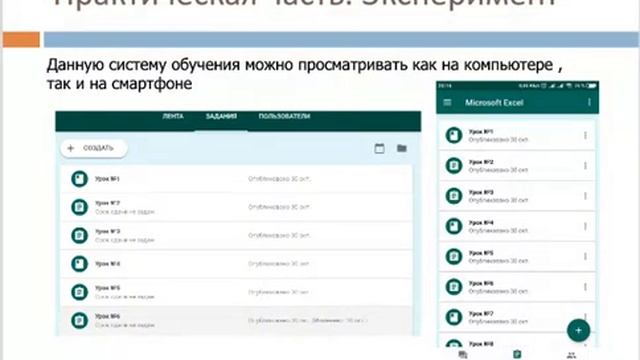Open three-dot menu for phone Урок №1
The width and height of the screenshot is (640, 360).
pos(585,136)
